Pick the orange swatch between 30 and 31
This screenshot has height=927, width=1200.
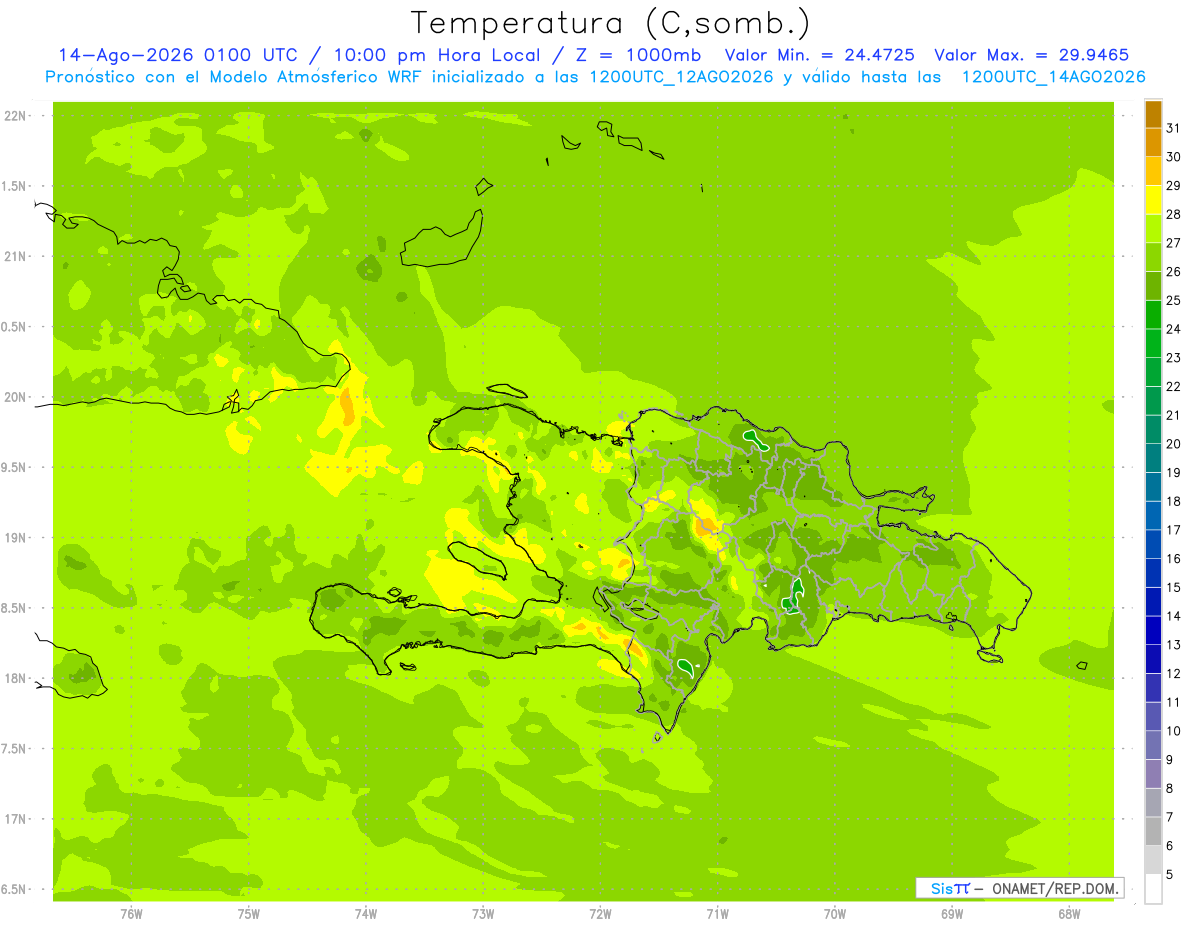coord(1153,142)
